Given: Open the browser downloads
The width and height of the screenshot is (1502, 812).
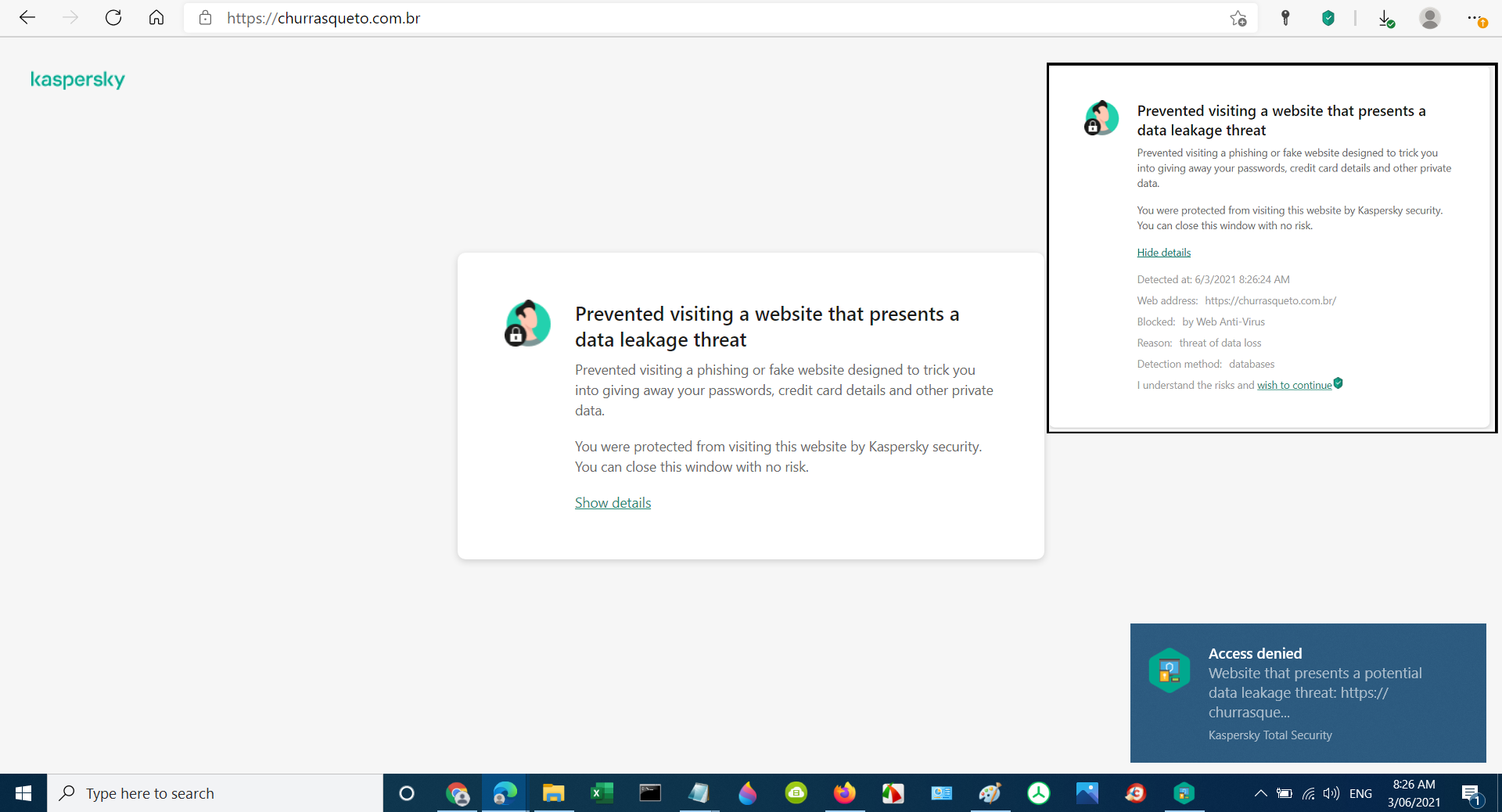Looking at the screenshot, I should [1386, 18].
